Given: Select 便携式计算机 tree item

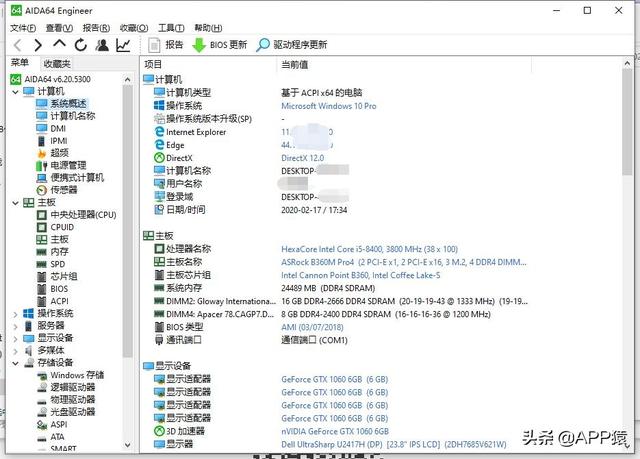Looking at the screenshot, I should coord(70,178).
